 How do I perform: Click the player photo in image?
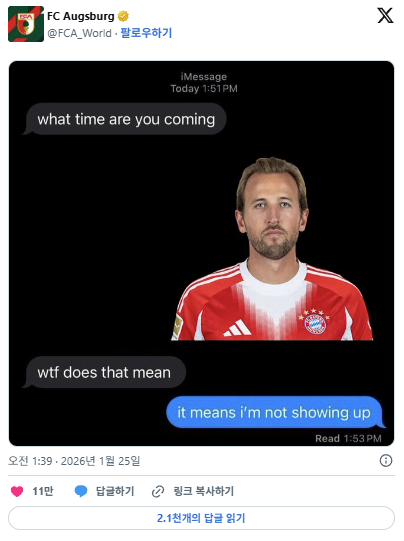(272, 249)
